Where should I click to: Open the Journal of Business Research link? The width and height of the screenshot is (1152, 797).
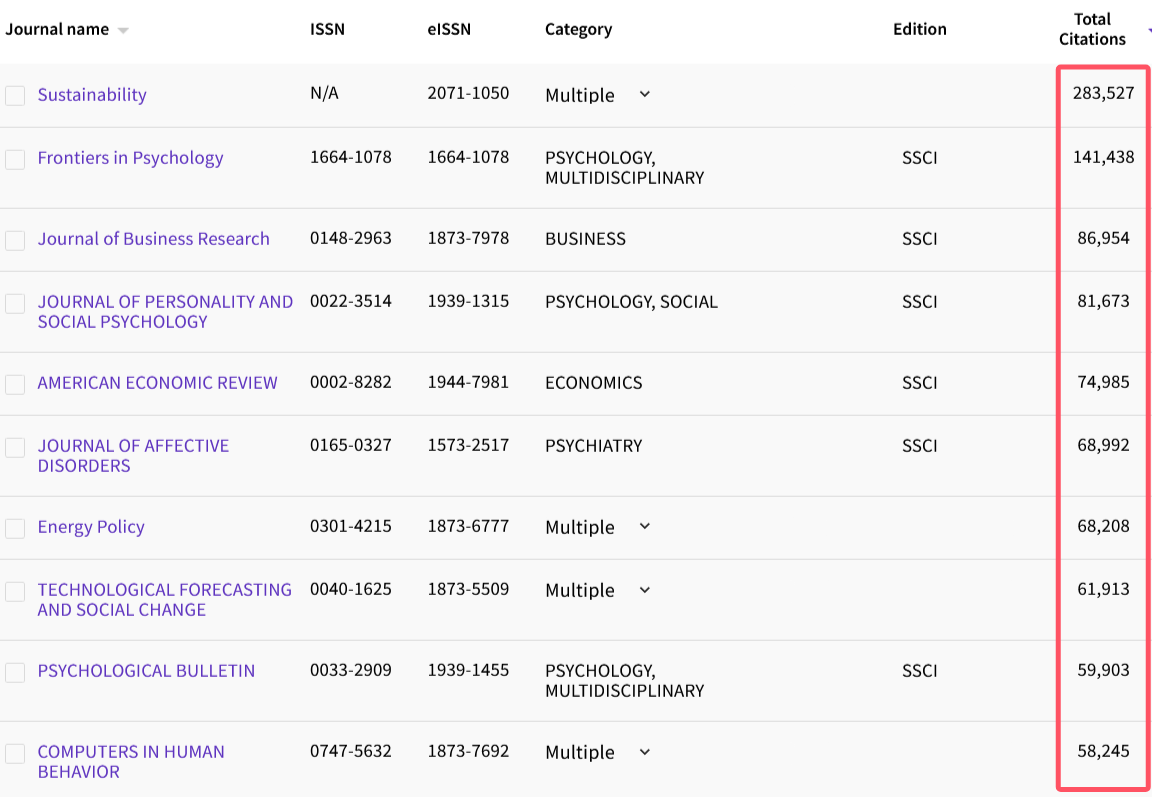153,239
